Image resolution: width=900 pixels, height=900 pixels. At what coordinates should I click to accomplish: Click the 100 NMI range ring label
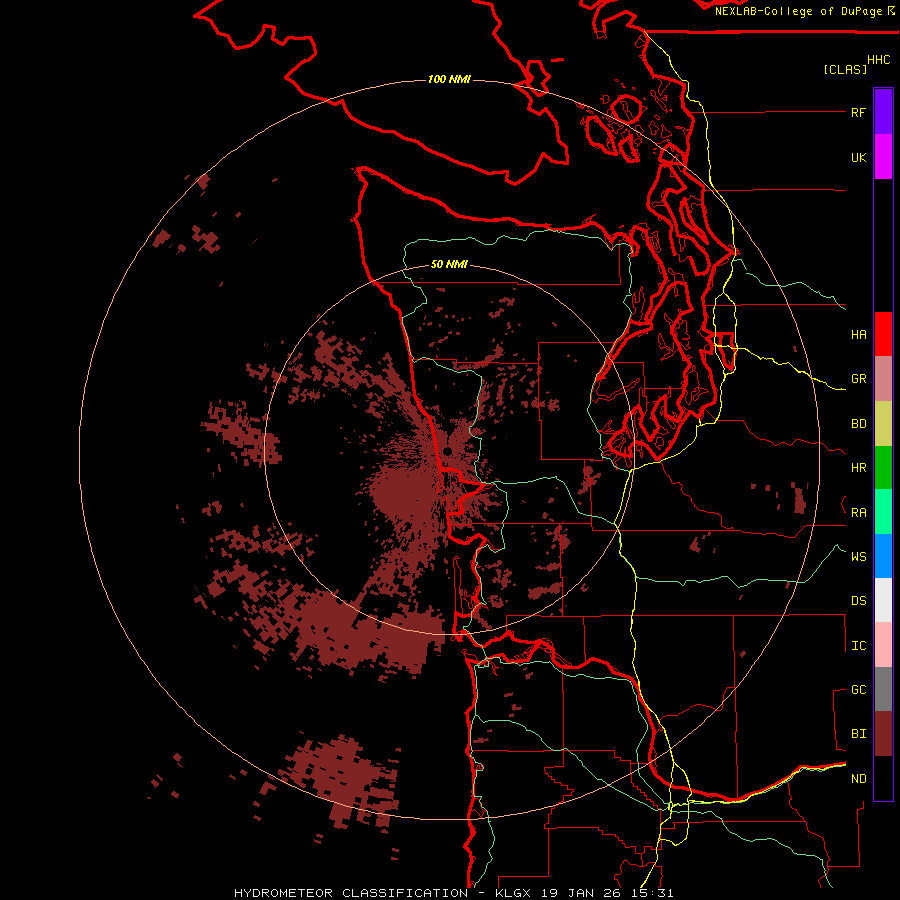[x=449, y=79]
